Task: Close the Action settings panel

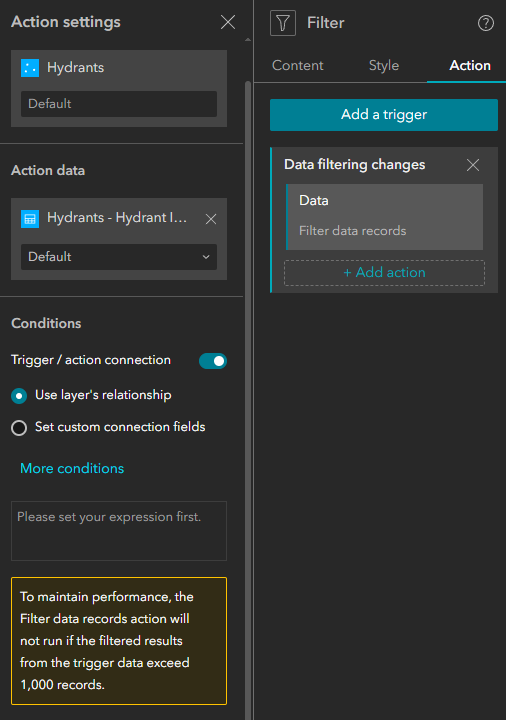Action: 228,22
